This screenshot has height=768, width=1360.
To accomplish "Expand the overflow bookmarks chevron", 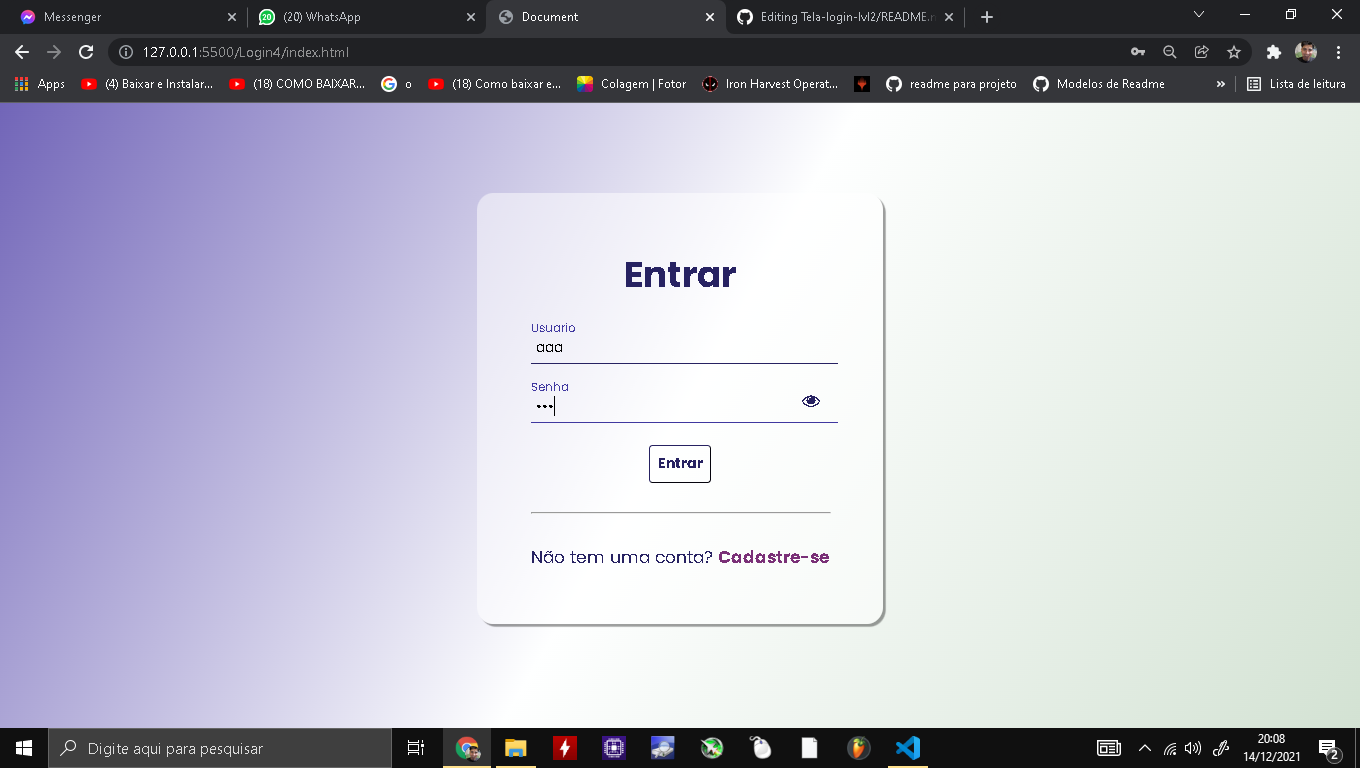I will pyautogui.click(x=1220, y=84).
